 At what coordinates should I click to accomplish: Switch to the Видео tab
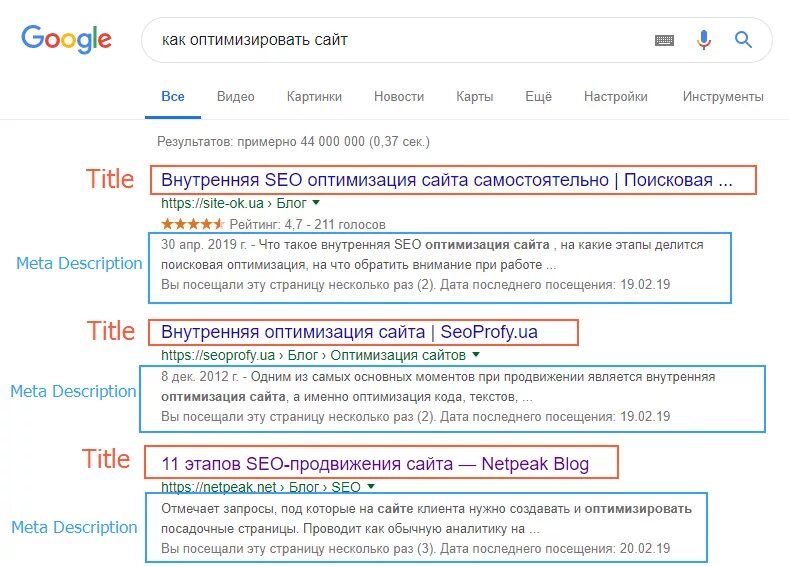click(235, 97)
